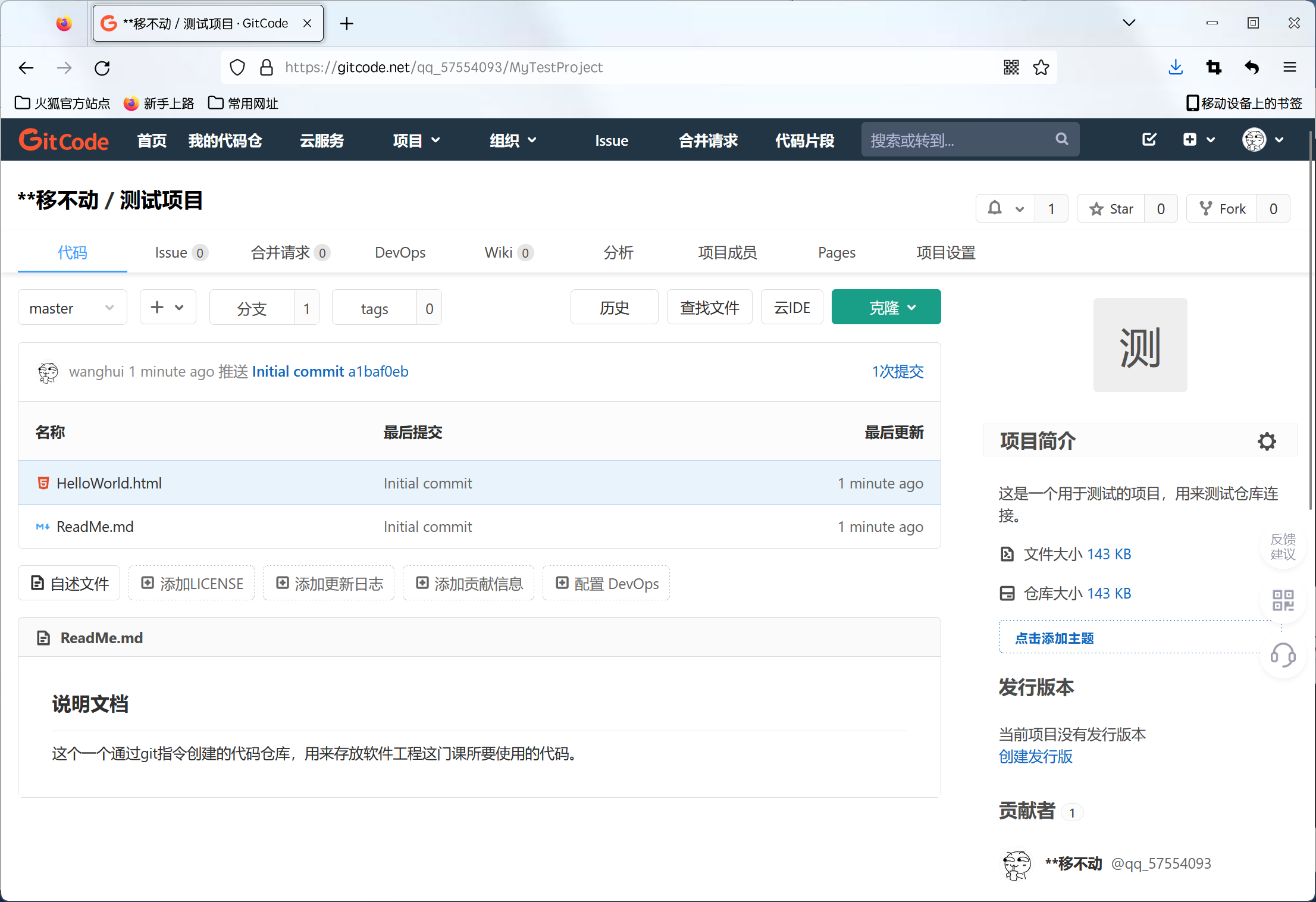Click the search magnifier icon
Viewport: 1316px width, 902px height.
tap(1062, 139)
